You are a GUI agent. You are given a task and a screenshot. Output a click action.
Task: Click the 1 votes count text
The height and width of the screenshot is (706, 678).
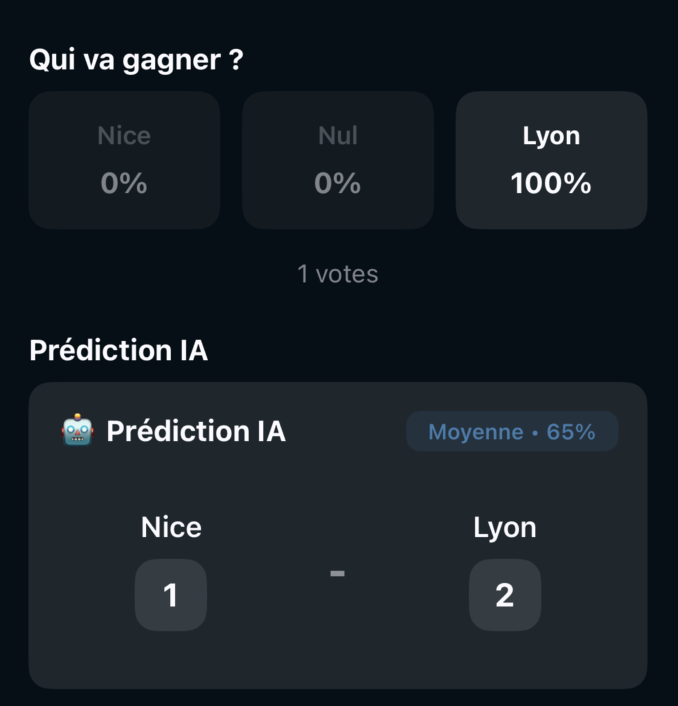(x=338, y=274)
